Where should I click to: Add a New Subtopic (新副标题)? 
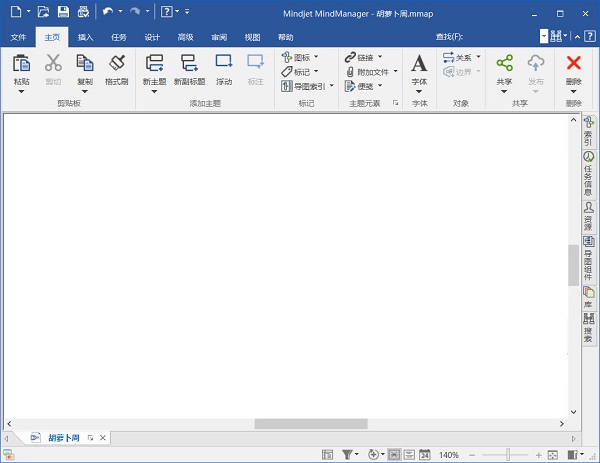(189, 63)
